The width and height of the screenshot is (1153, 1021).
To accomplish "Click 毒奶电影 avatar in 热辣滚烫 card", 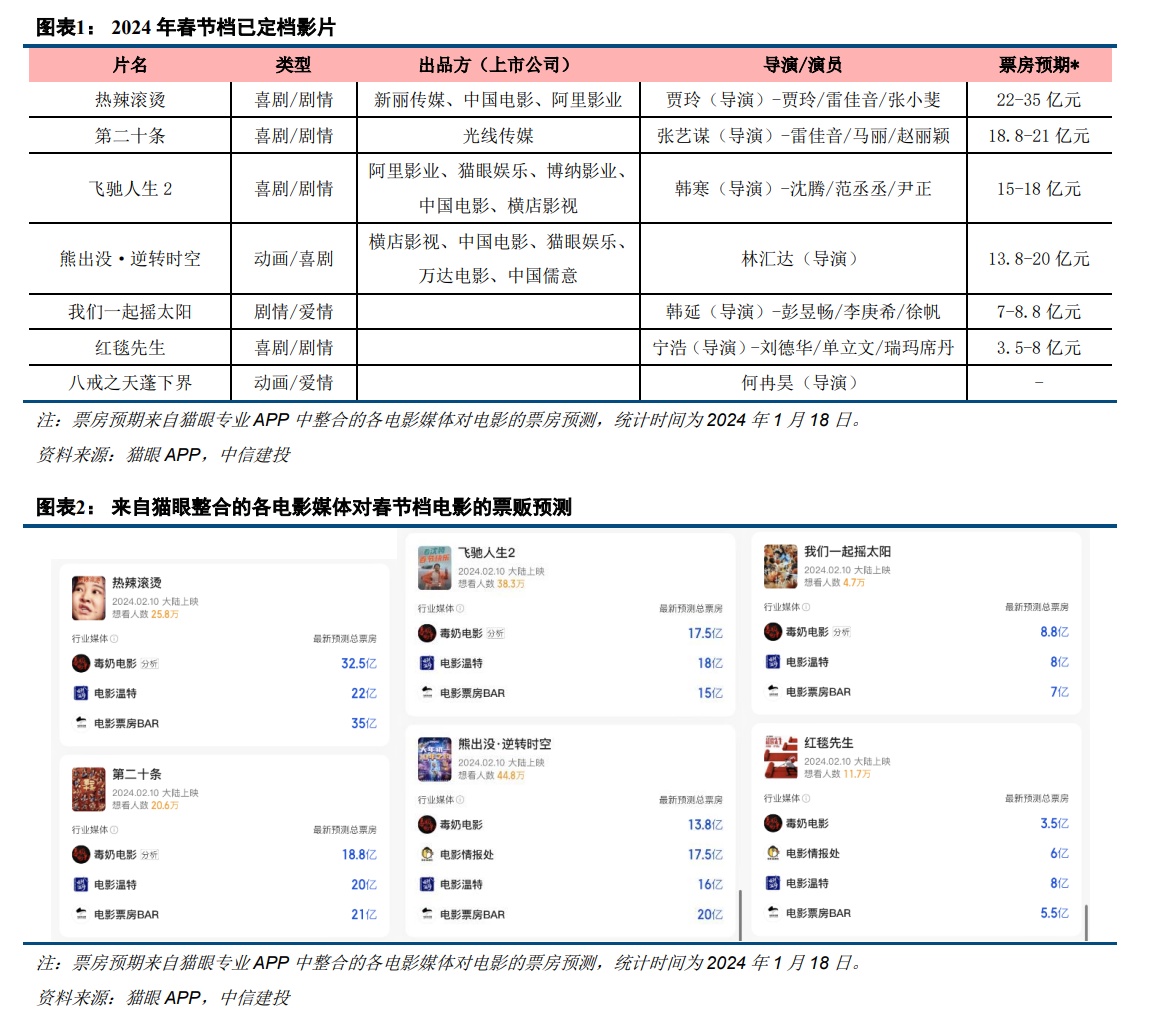I will [x=81, y=664].
